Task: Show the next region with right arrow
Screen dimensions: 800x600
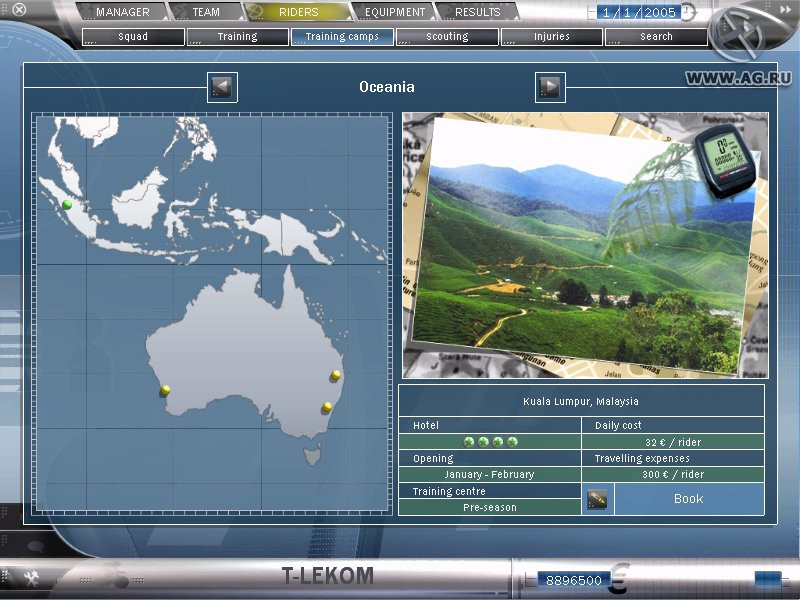Action: 550,87
